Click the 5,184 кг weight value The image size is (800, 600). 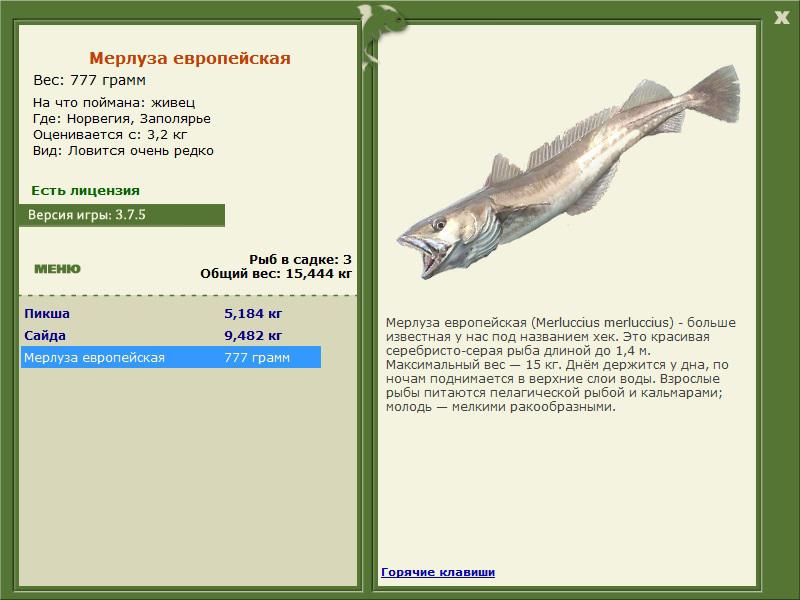[x=253, y=313]
